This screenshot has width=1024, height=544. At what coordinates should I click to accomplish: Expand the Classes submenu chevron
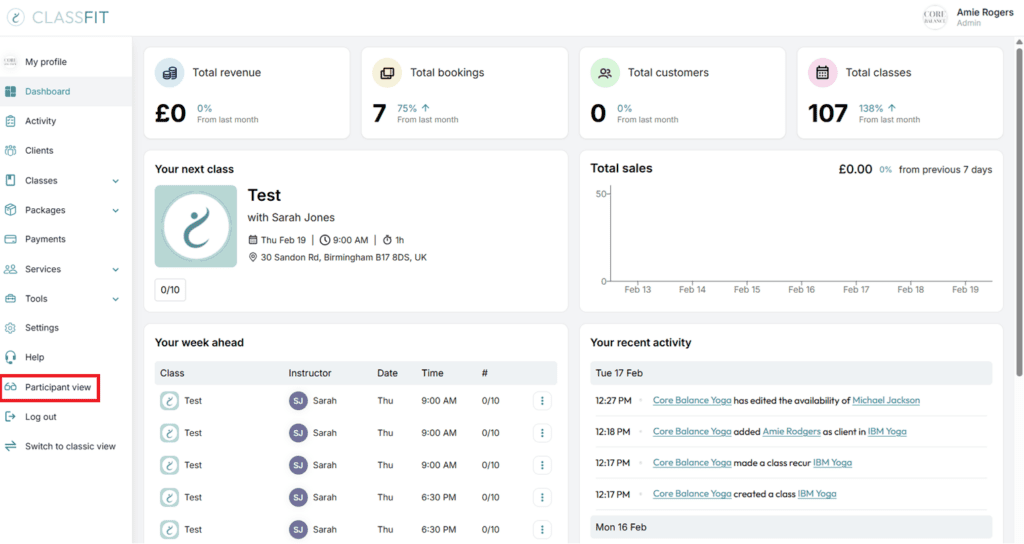(116, 181)
